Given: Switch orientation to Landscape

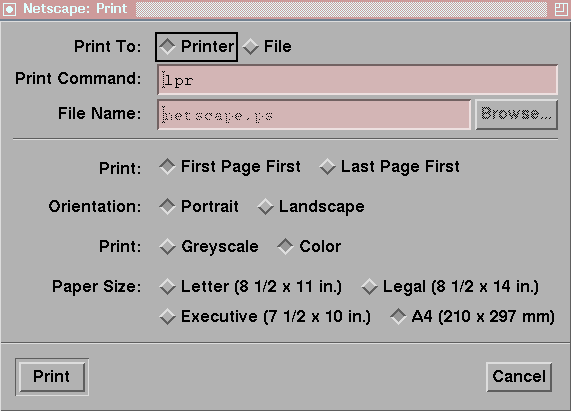Looking at the screenshot, I should 311,206.
